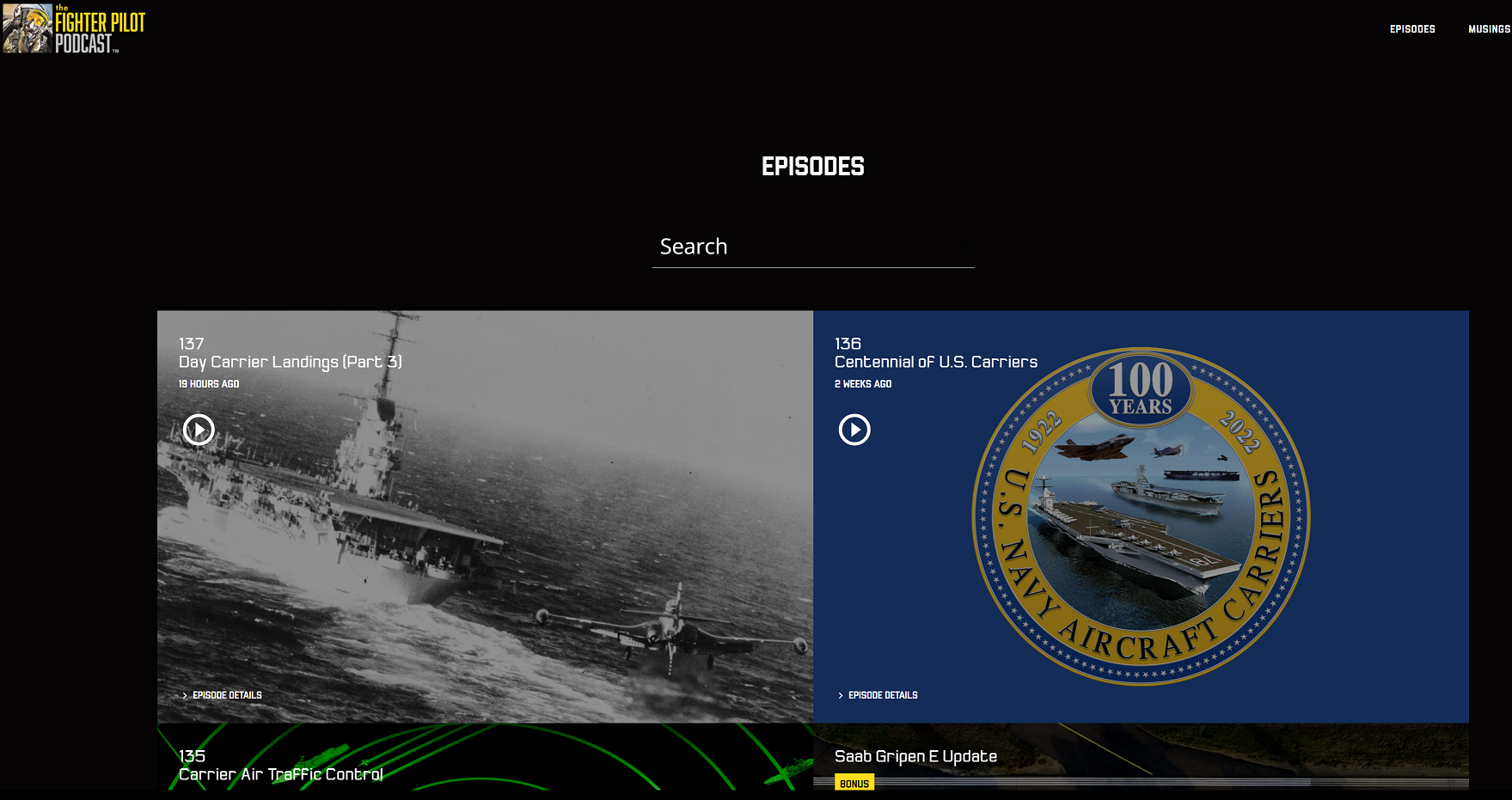The height and width of the screenshot is (800, 1512).
Task: Open episode title Centennial of U.S. Carriers
Action: coord(935,362)
